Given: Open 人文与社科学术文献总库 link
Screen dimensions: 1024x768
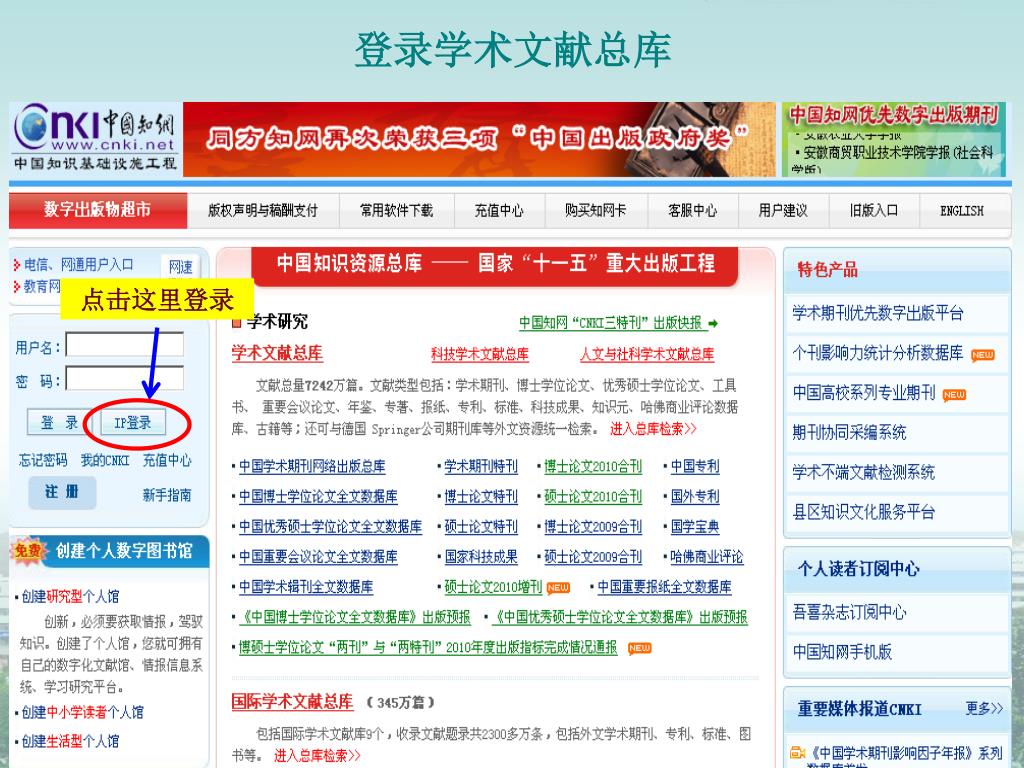Looking at the screenshot, I should pyautogui.click(x=647, y=355).
